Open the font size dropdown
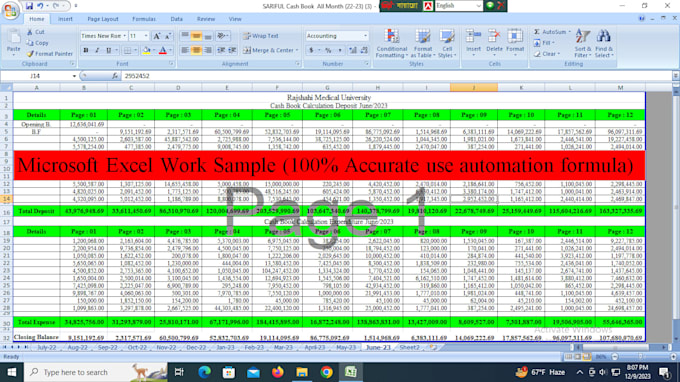This screenshot has width=680, height=382. [x=146, y=36]
